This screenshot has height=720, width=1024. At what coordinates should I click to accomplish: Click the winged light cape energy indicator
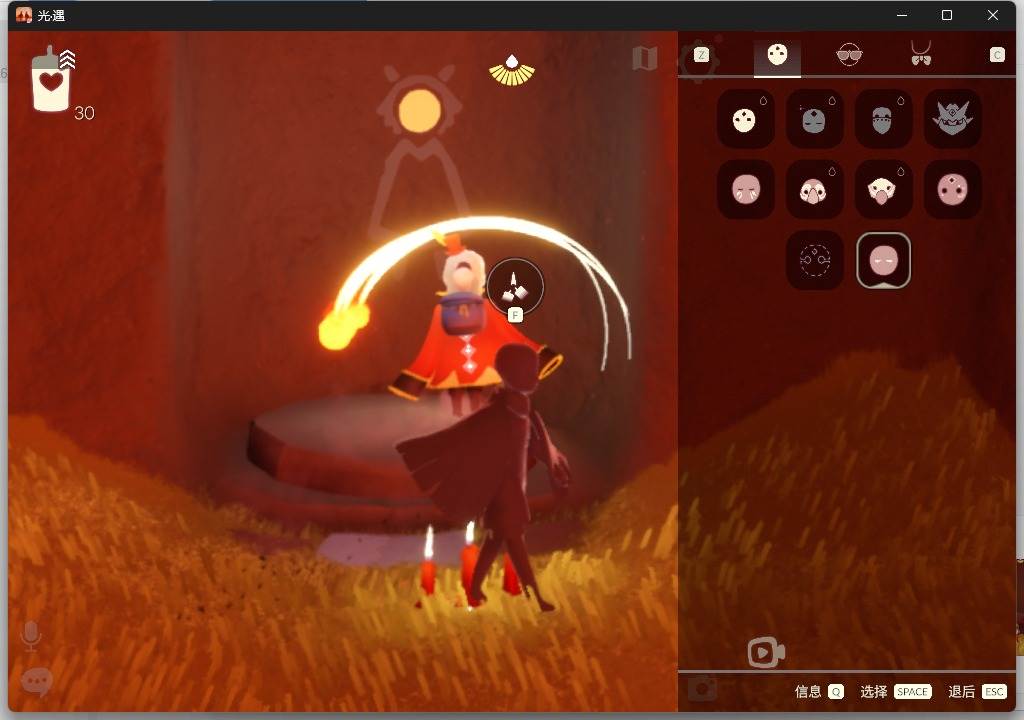coord(512,71)
